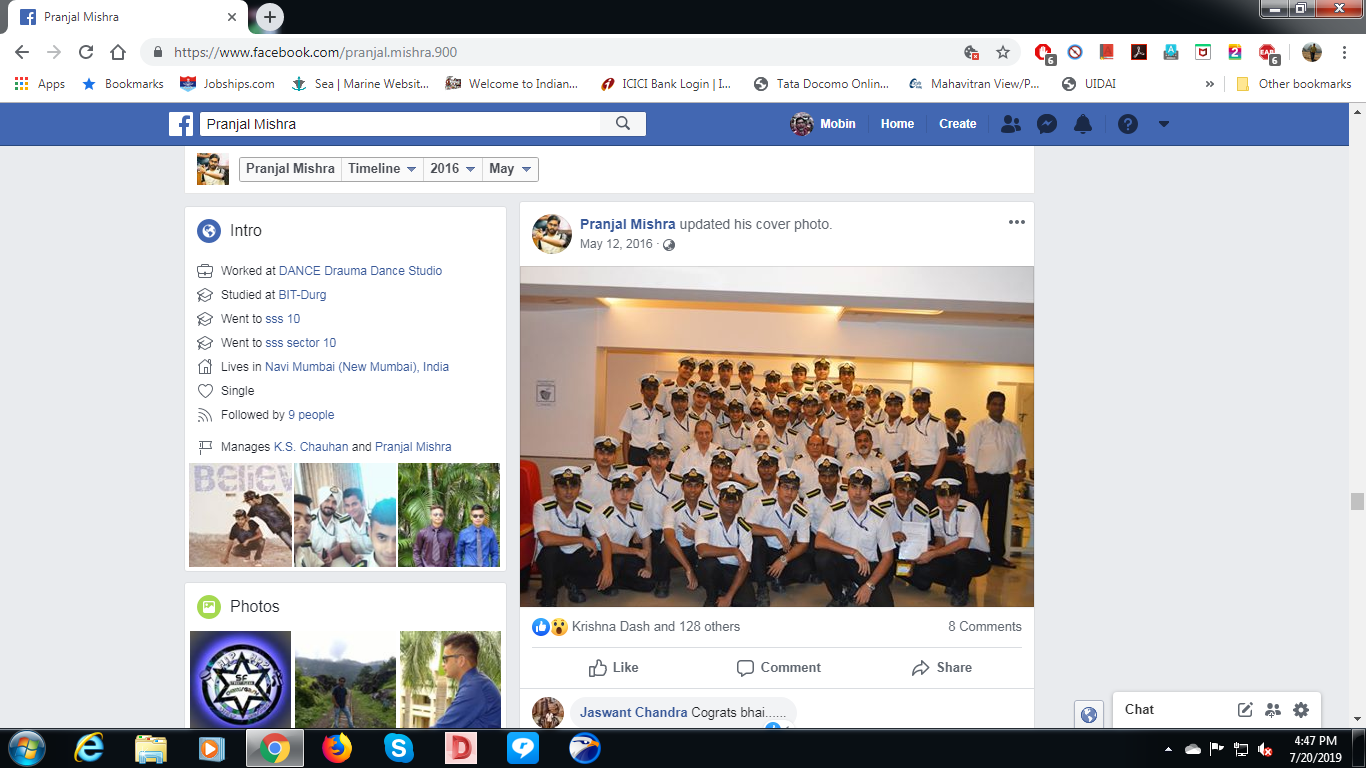Open the notifications bell icon

1082,124
